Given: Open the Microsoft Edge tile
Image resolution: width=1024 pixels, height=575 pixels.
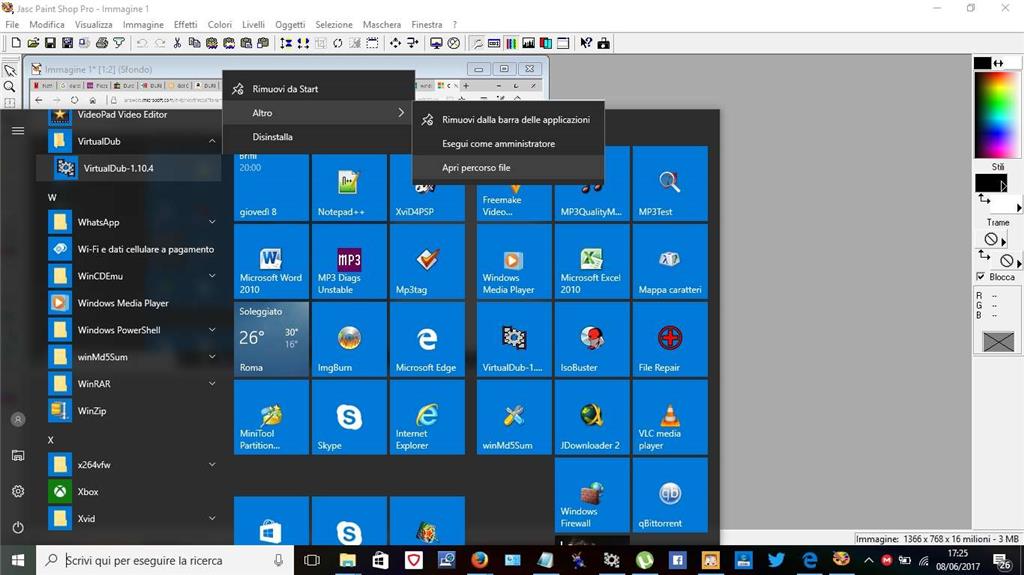Looking at the screenshot, I should tap(427, 339).
